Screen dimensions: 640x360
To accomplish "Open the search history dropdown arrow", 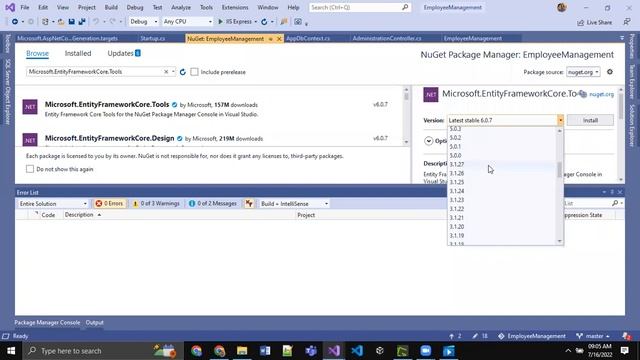I will pyautogui.click(x=173, y=72).
